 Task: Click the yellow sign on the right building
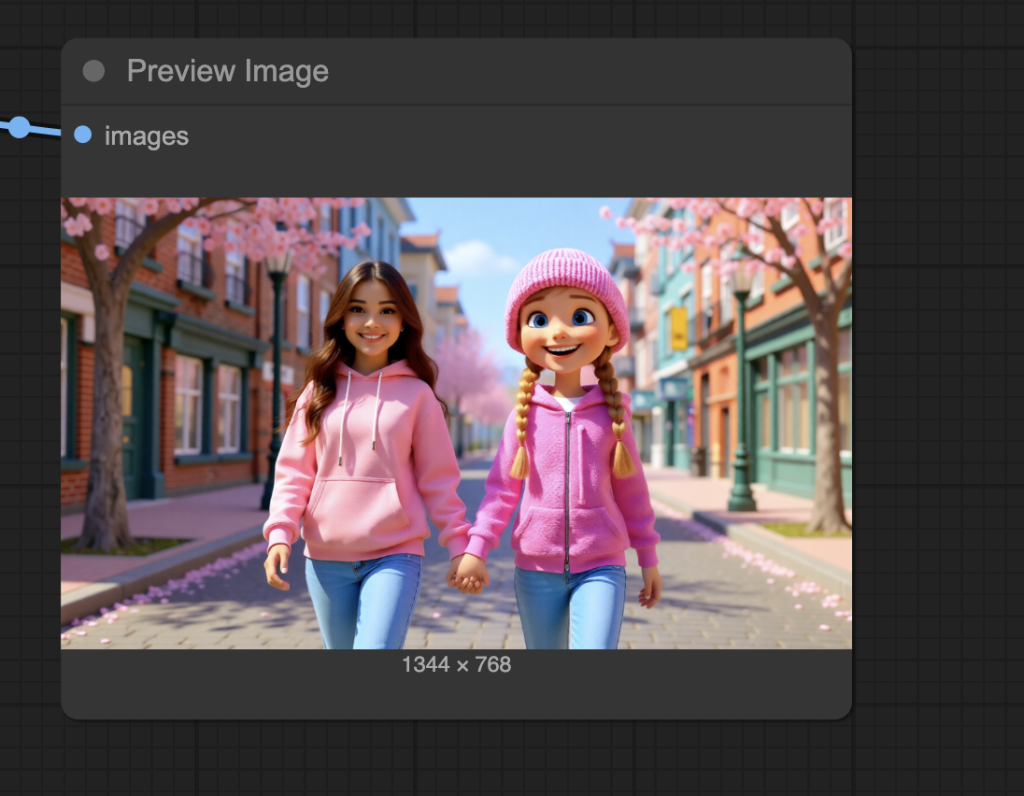coord(679,328)
